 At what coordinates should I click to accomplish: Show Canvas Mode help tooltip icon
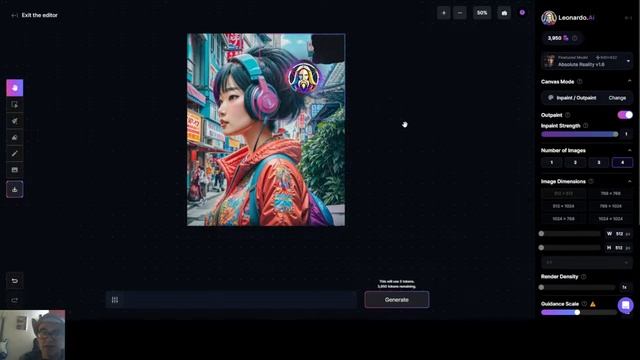click(580, 82)
